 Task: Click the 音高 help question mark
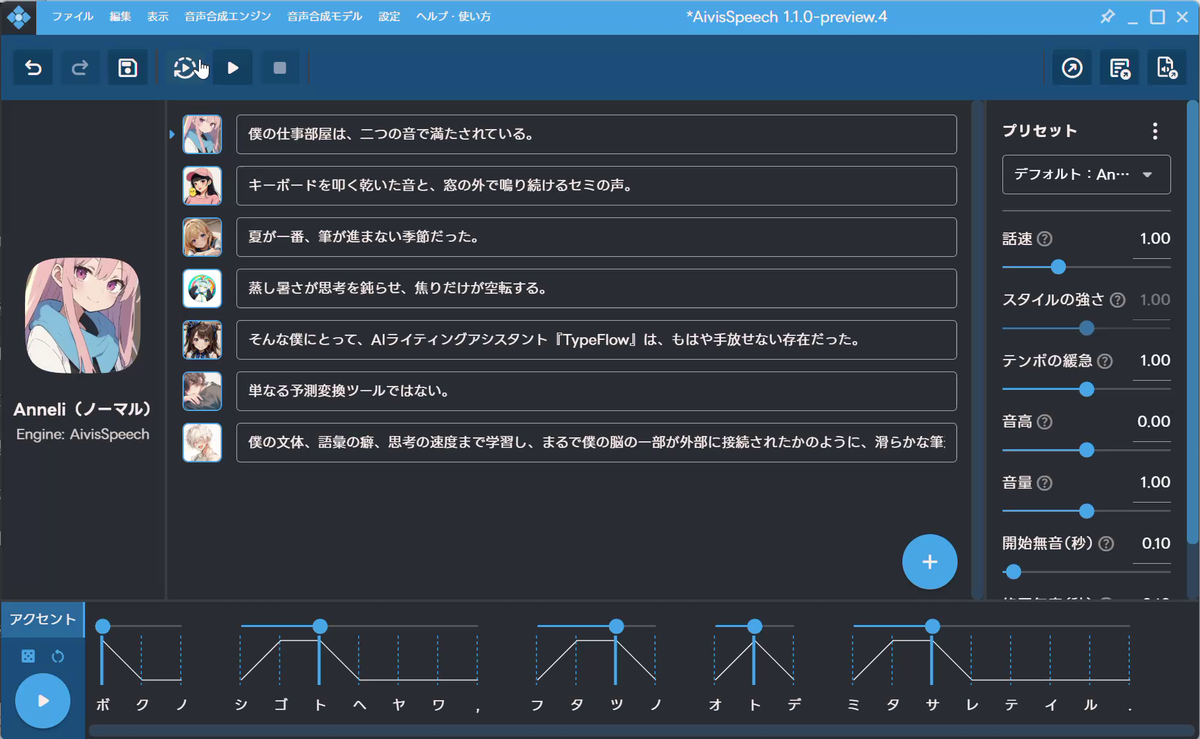click(x=1045, y=422)
